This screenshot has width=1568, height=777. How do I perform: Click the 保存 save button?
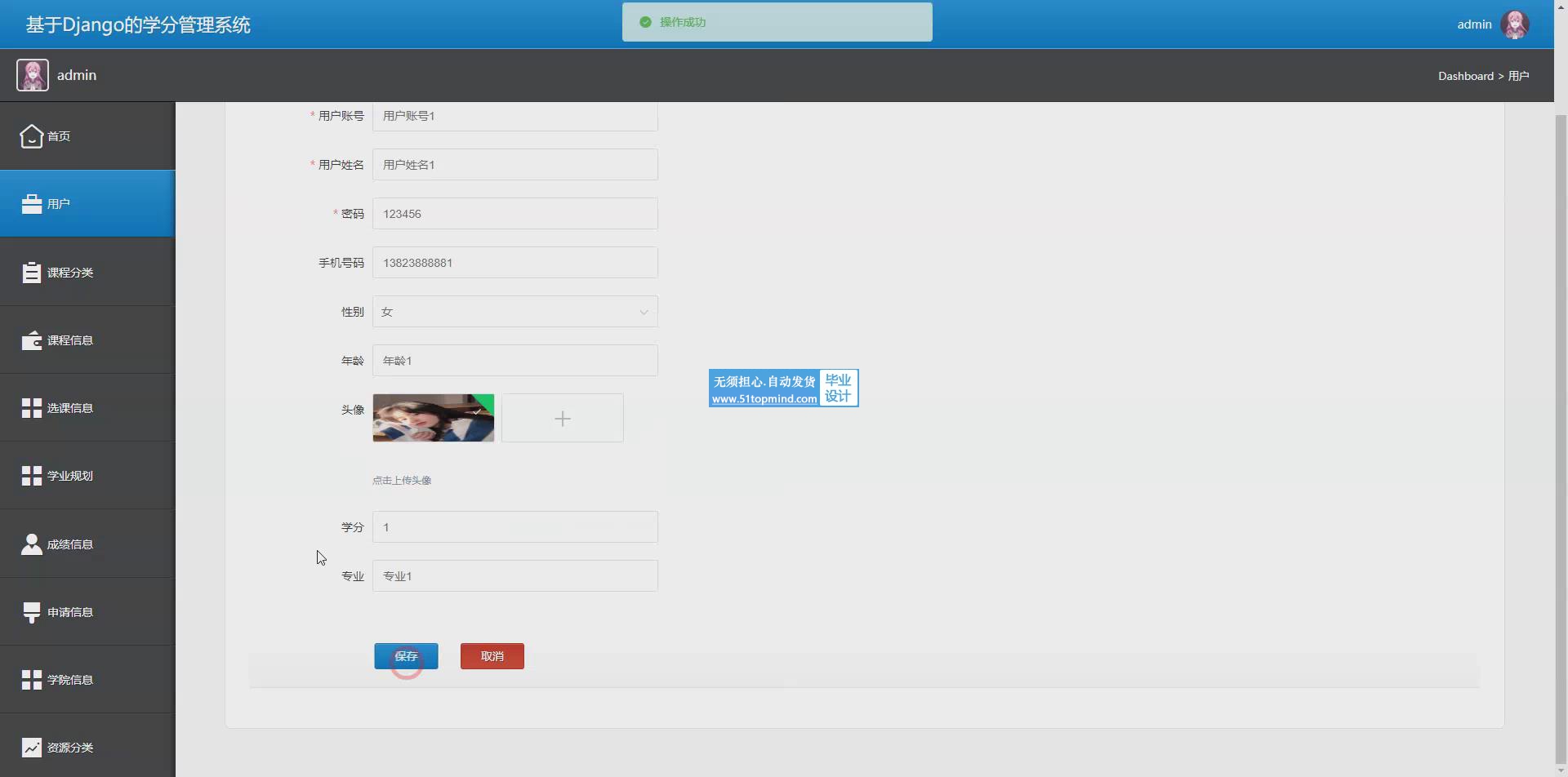(x=406, y=656)
